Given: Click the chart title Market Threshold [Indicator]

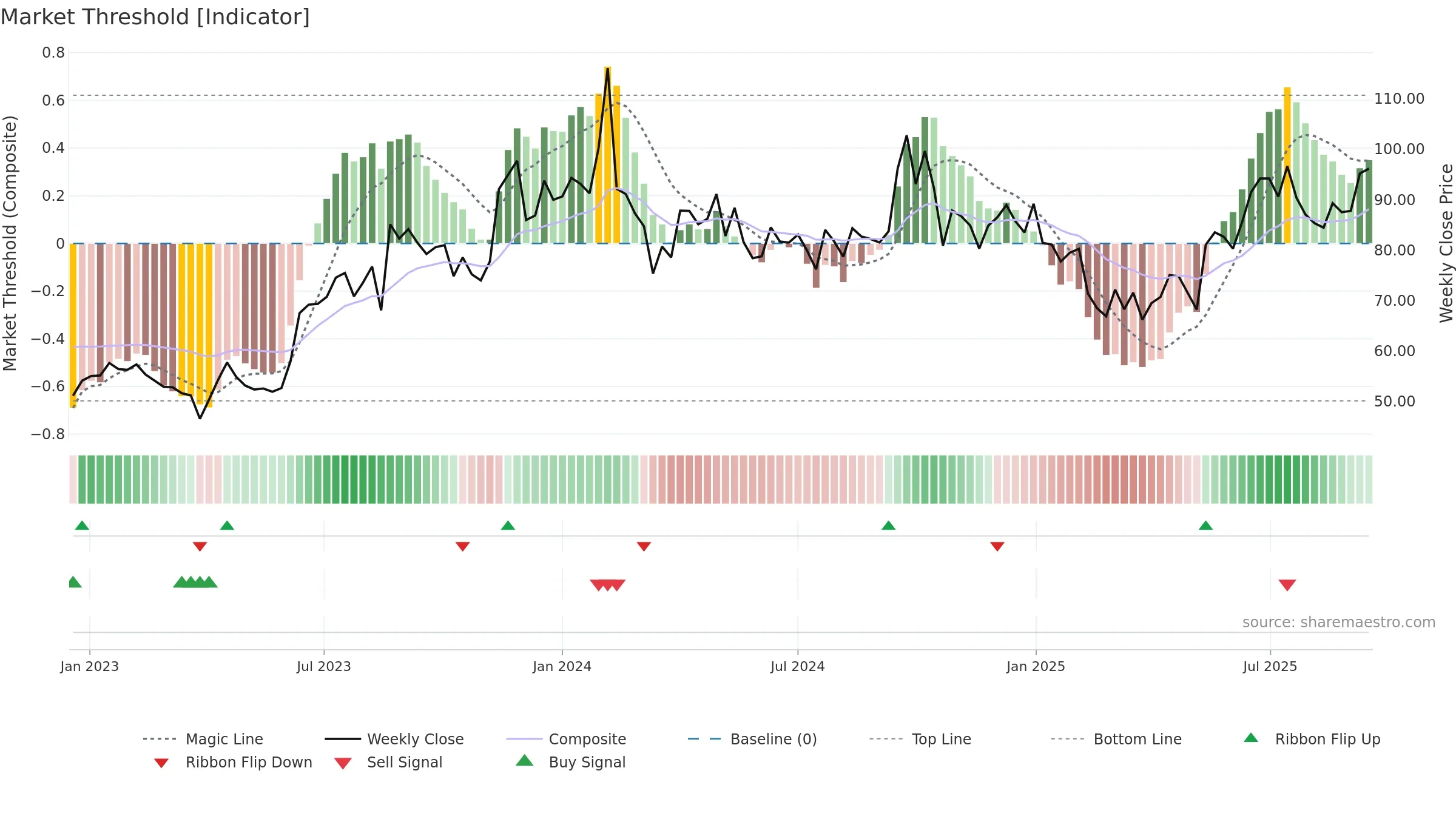Looking at the screenshot, I should pyautogui.click(x=155, y=17).
